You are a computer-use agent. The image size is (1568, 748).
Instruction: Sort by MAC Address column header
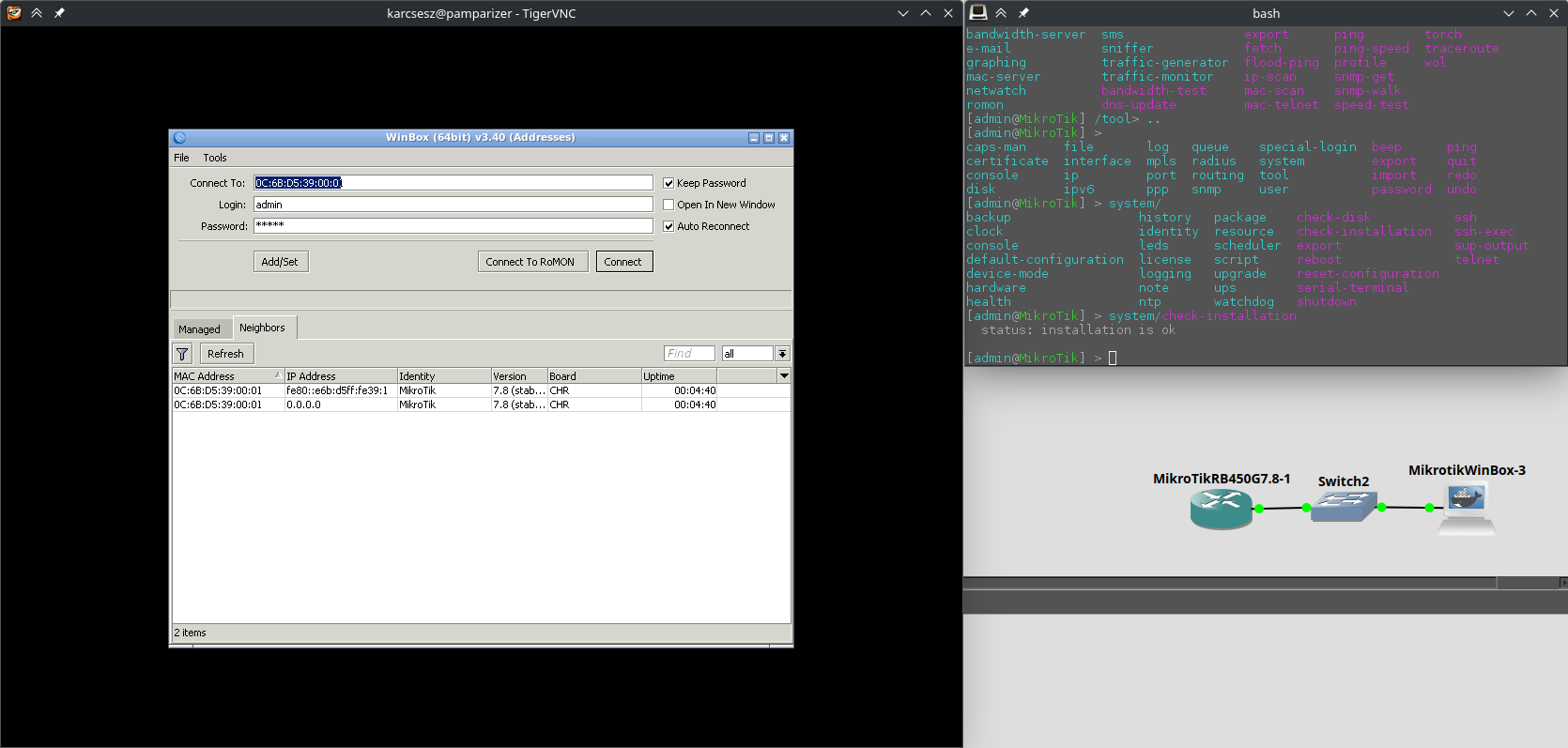pyautogui.click(x=228, y=375)
